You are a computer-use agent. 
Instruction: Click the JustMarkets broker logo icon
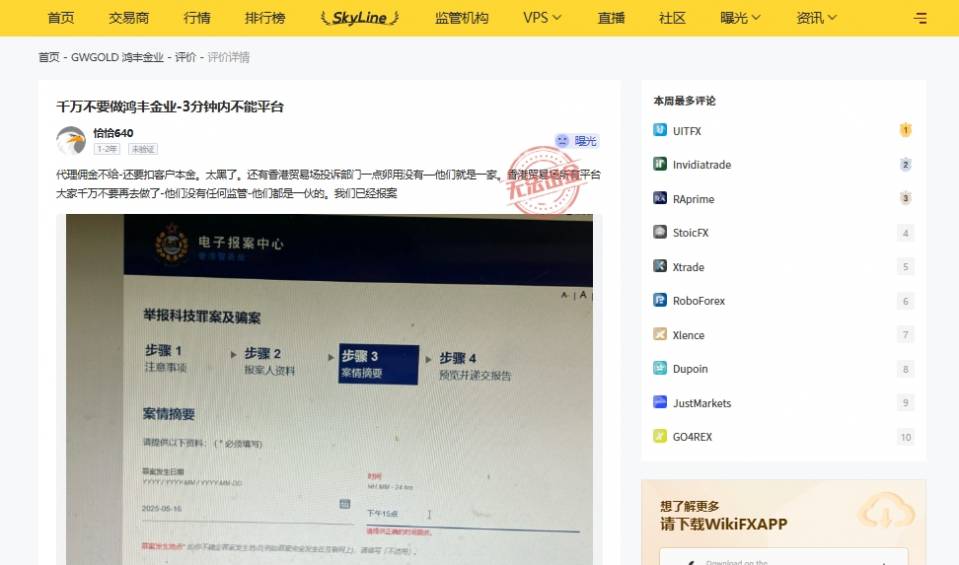pos(660,402)
